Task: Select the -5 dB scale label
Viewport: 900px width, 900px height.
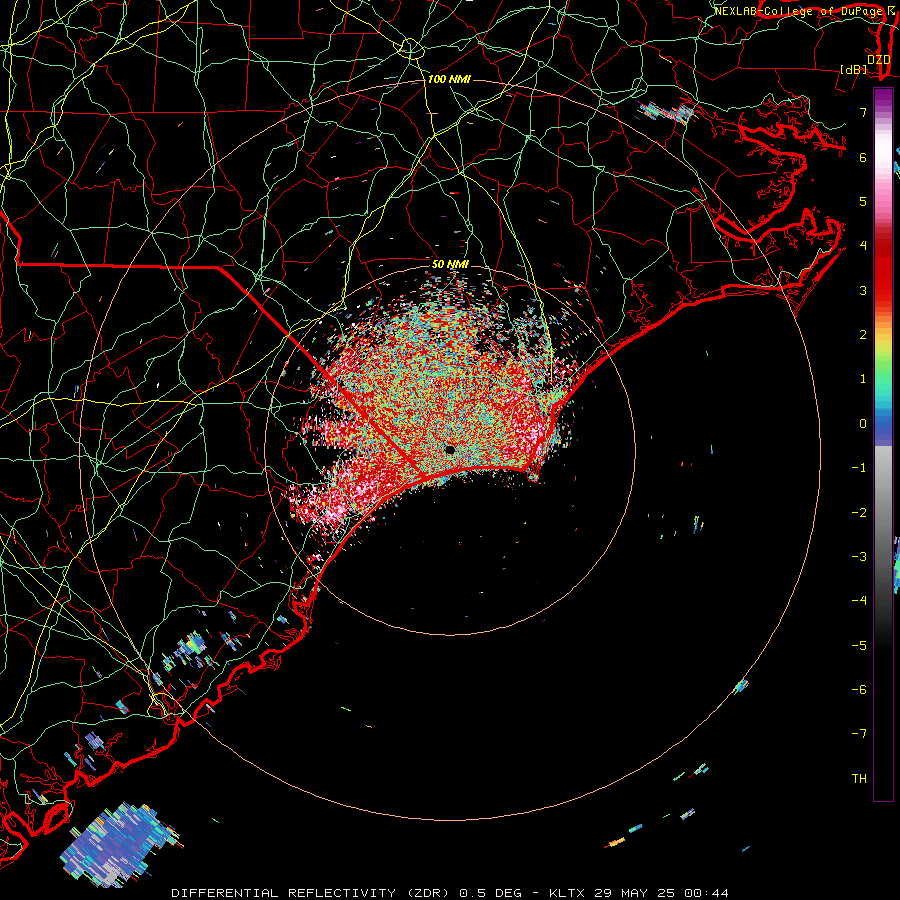Action: tap(859, 646)
